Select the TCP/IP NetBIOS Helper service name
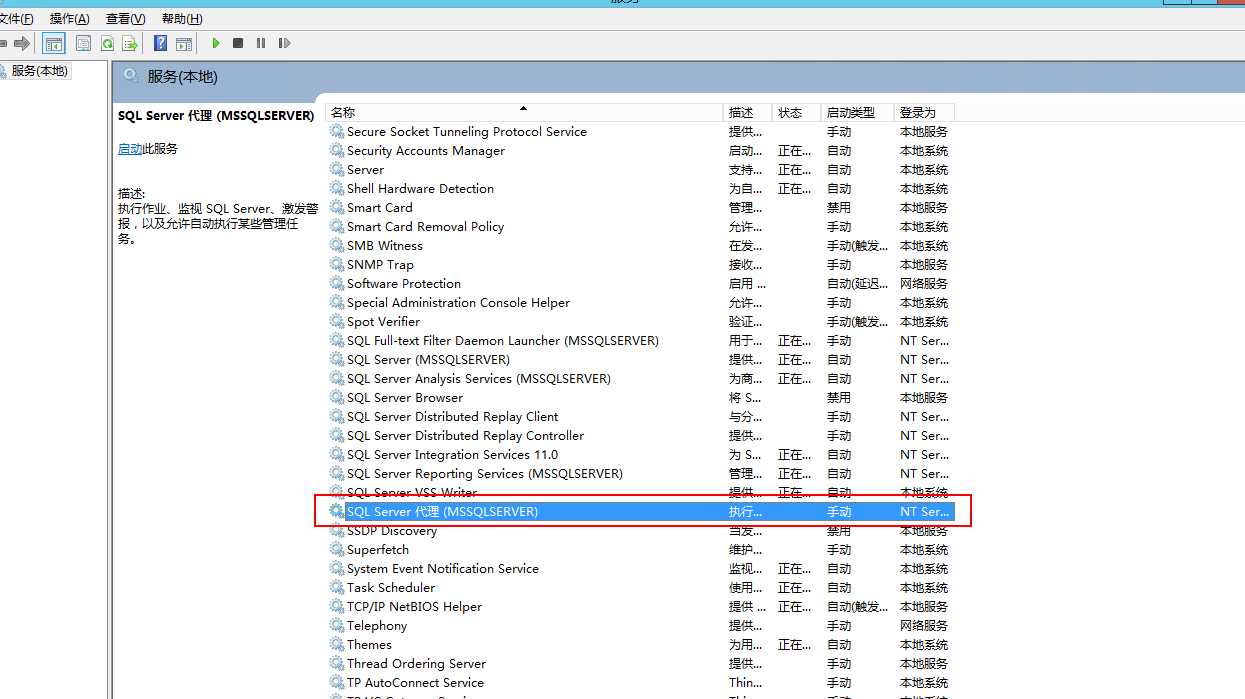Image resolution: width=1245 pixels, height=699 pixels. point(414,607)
